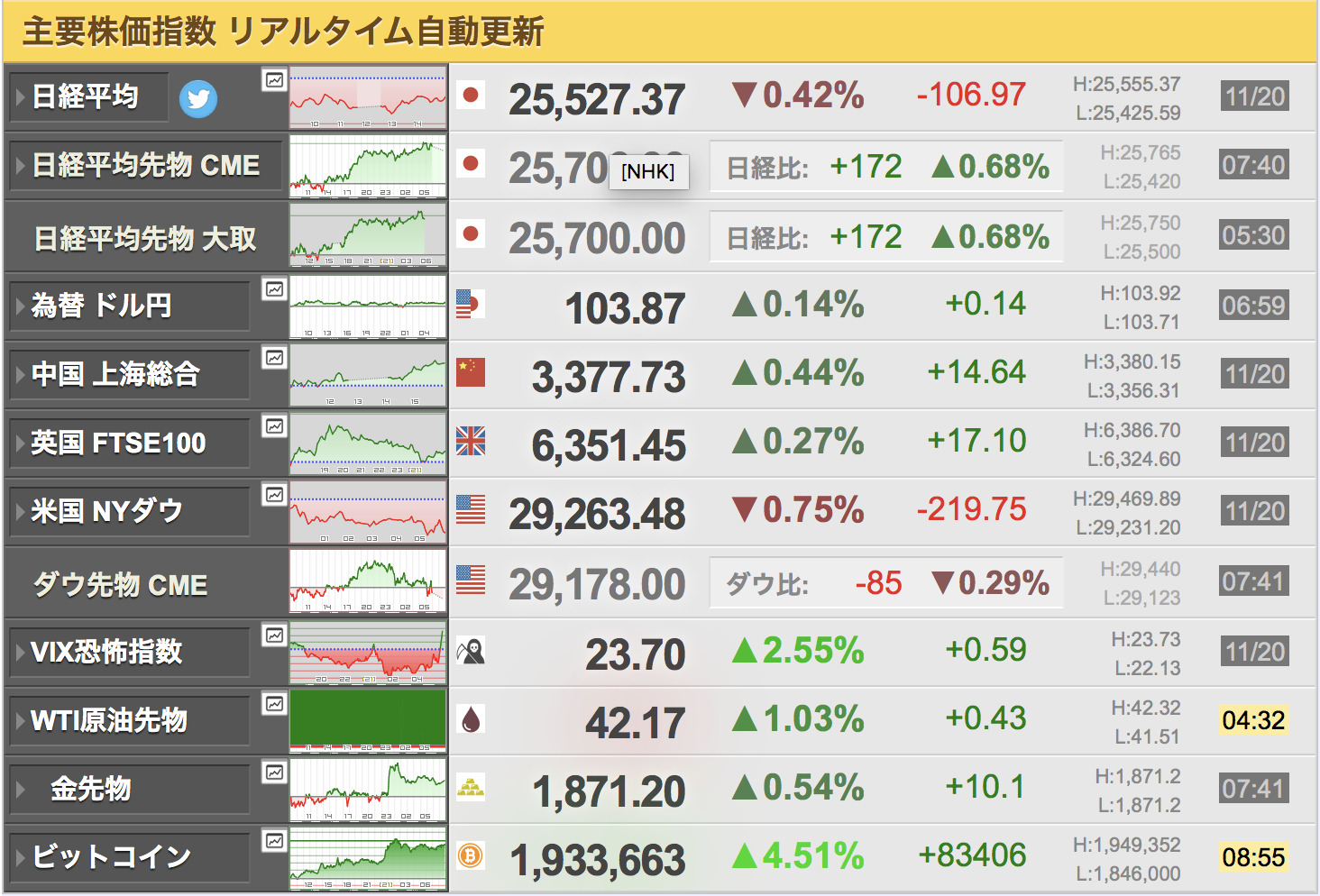Click chart icon next to 中国 上海総合
The height and width of the screenshot is (896, 1320).
pyautogui.click(x=275, y=358)
